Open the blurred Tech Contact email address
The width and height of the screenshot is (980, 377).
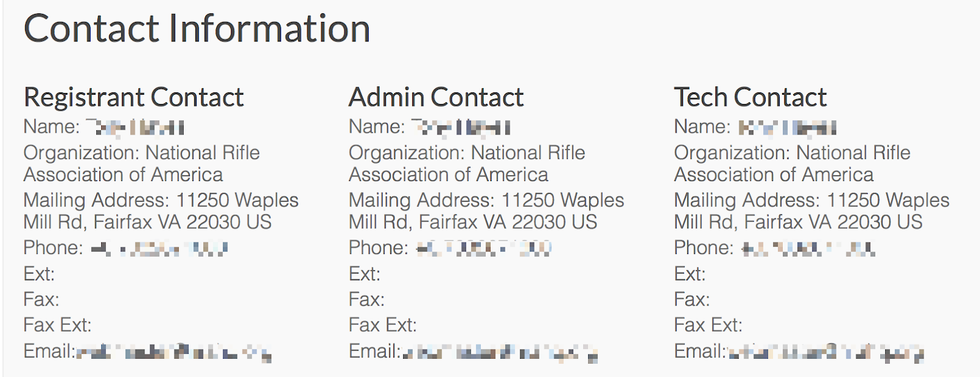tap(824, 352)
